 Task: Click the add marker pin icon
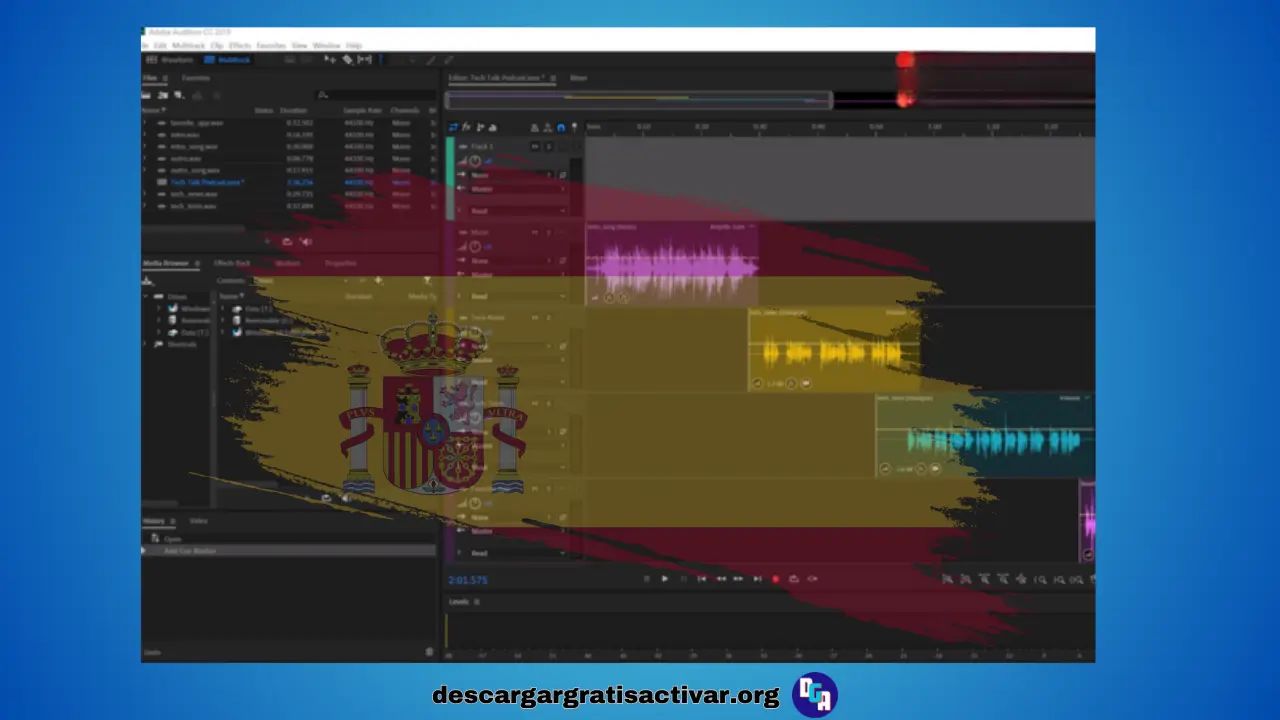[574, 127]
